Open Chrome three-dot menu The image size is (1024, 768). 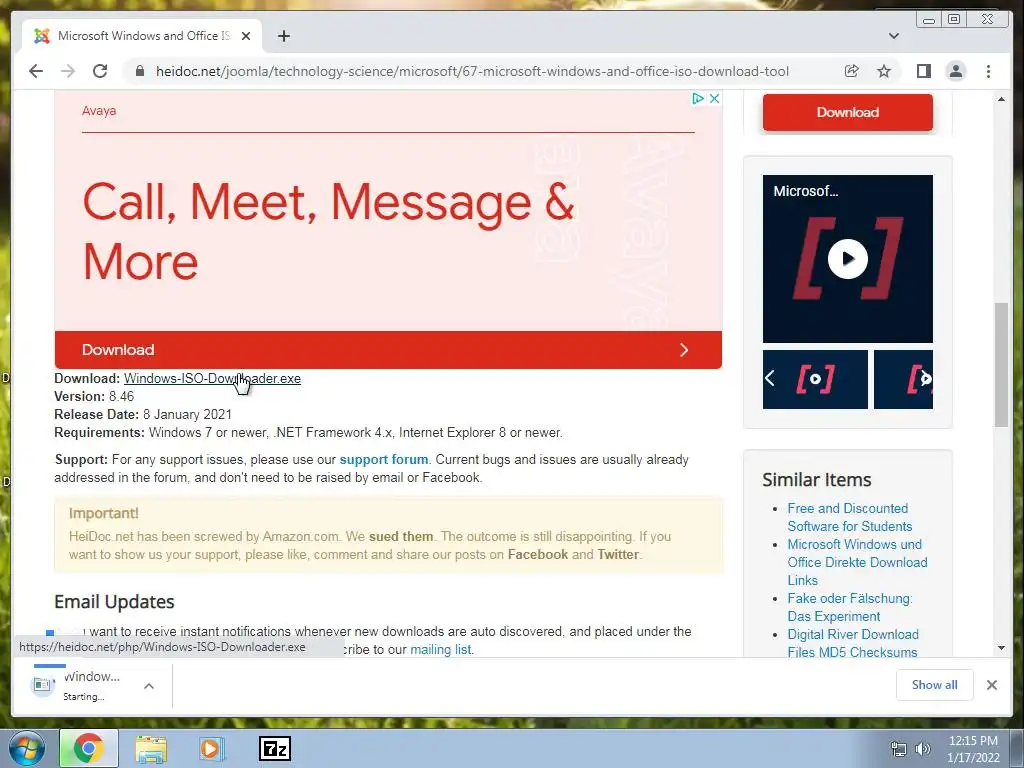988,71
